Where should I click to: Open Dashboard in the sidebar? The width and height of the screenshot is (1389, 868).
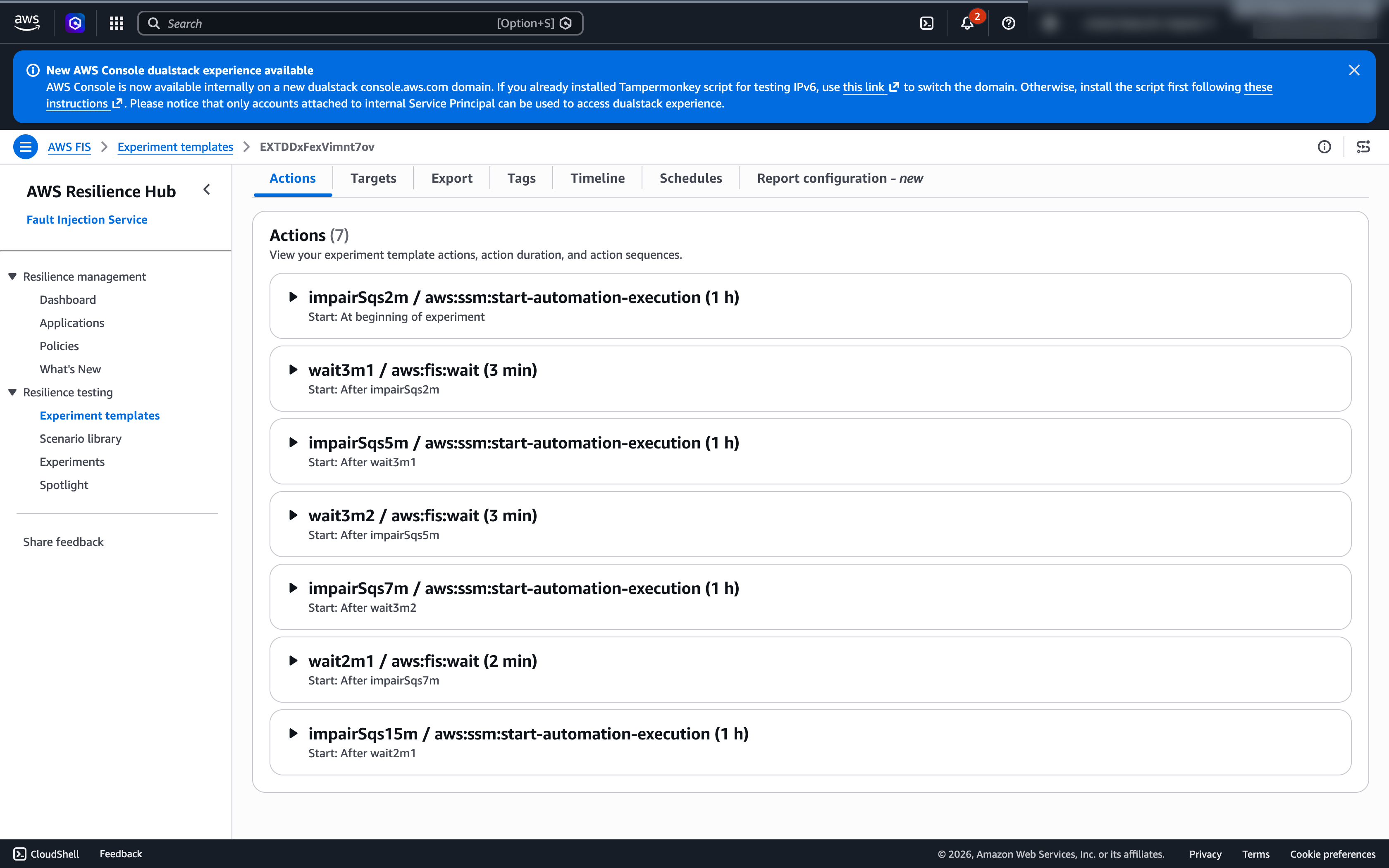pos(68,300)
